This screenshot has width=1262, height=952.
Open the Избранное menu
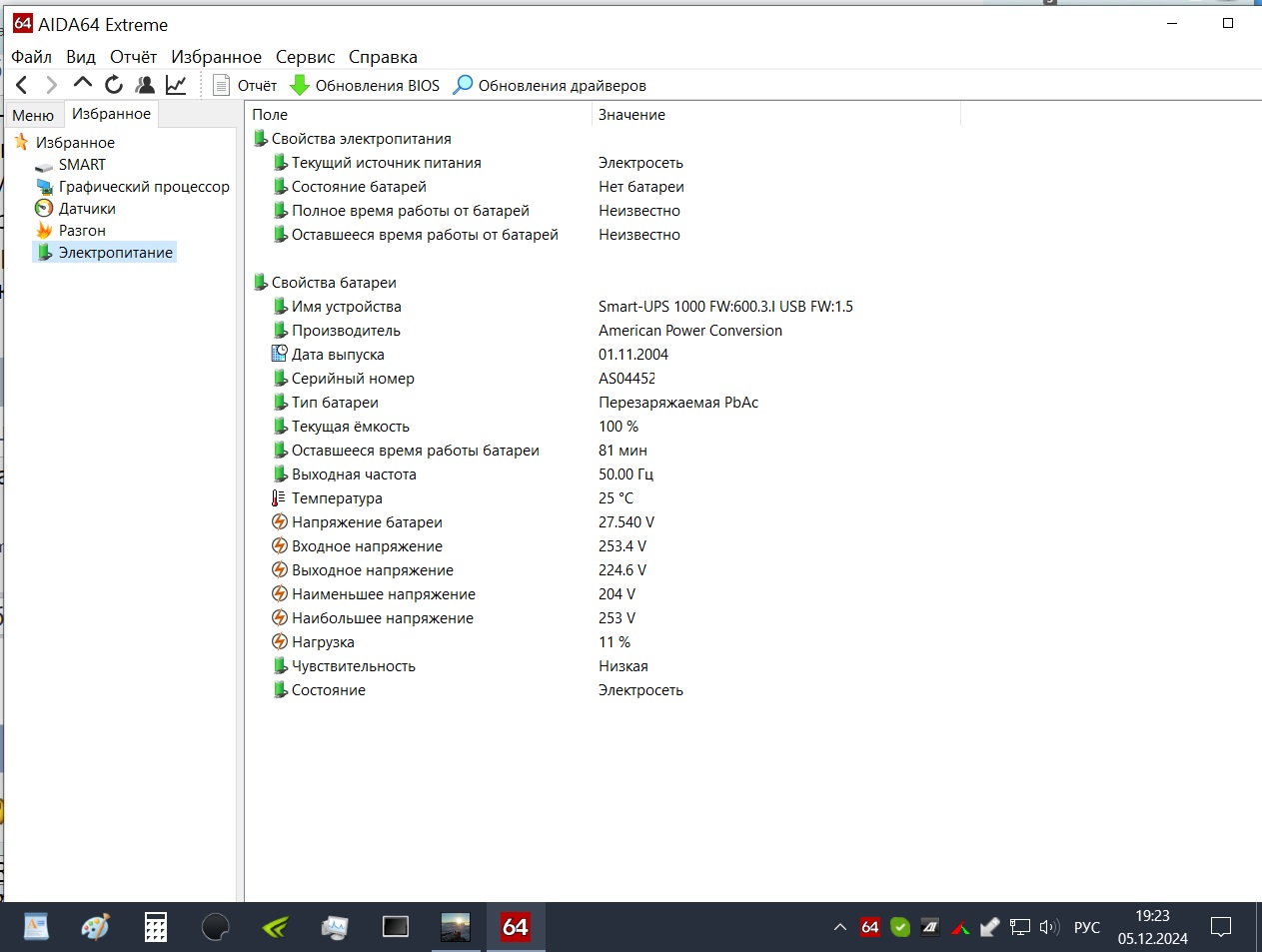point(216,57)
